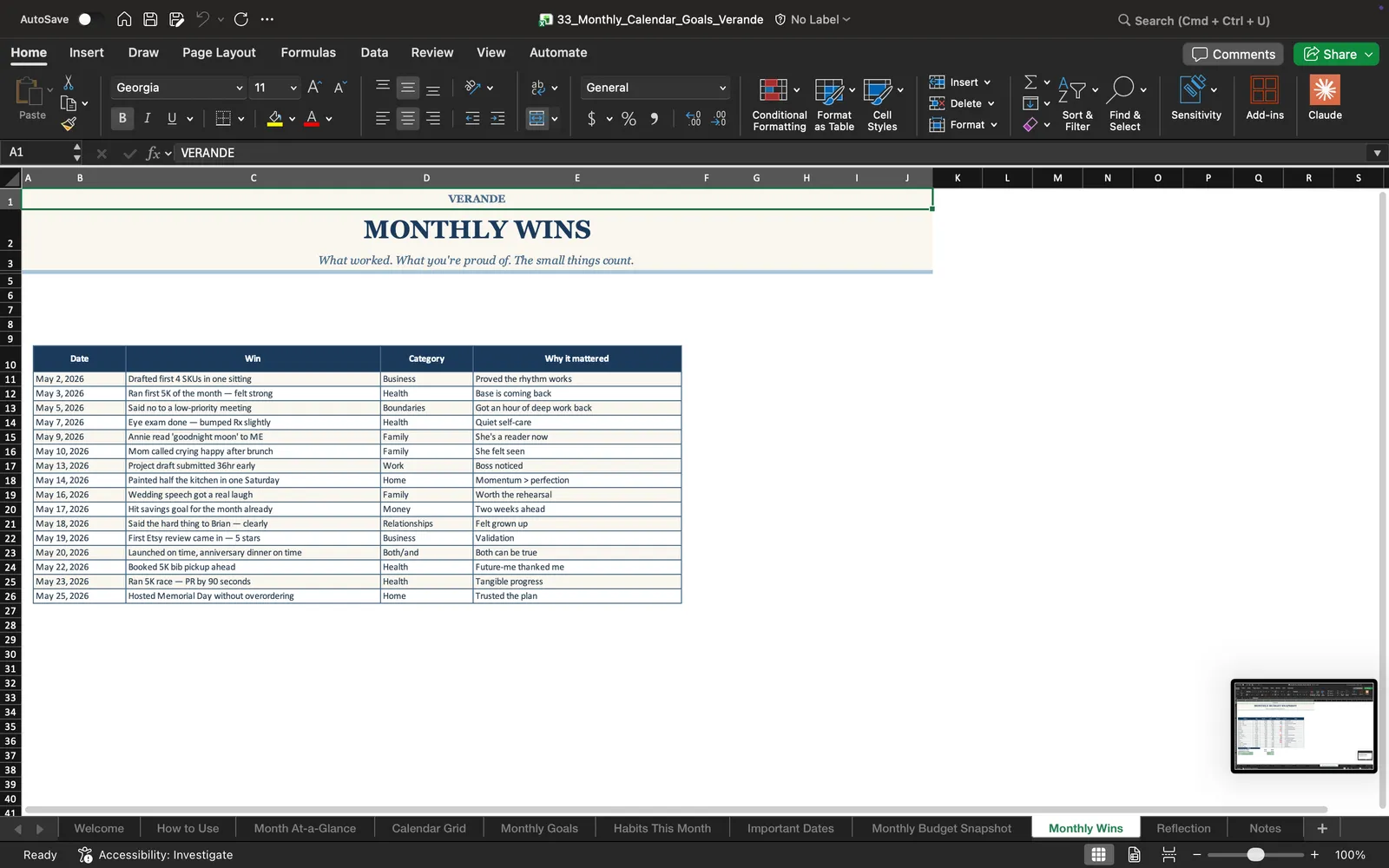Undo the last action
This screenshot has height=868, width=1389.
coord(202,19)
